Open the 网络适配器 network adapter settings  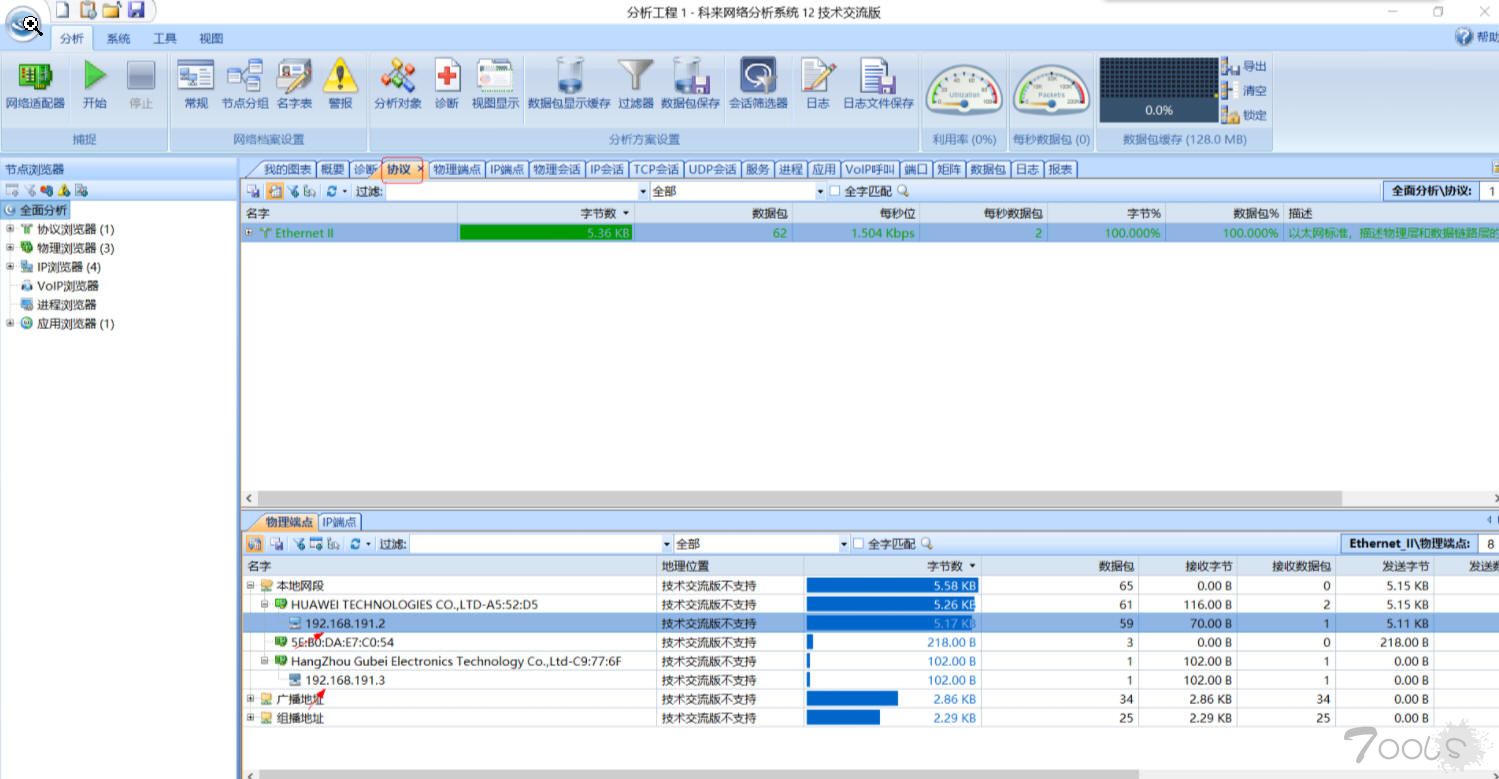click(35, 85)
